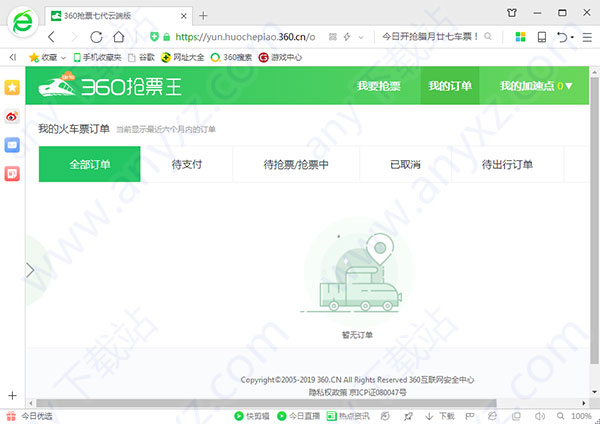The width and height of the screenshot is (600, 424).
Task: Expand 我的加速点 dropdown
Action: (536, 86)
